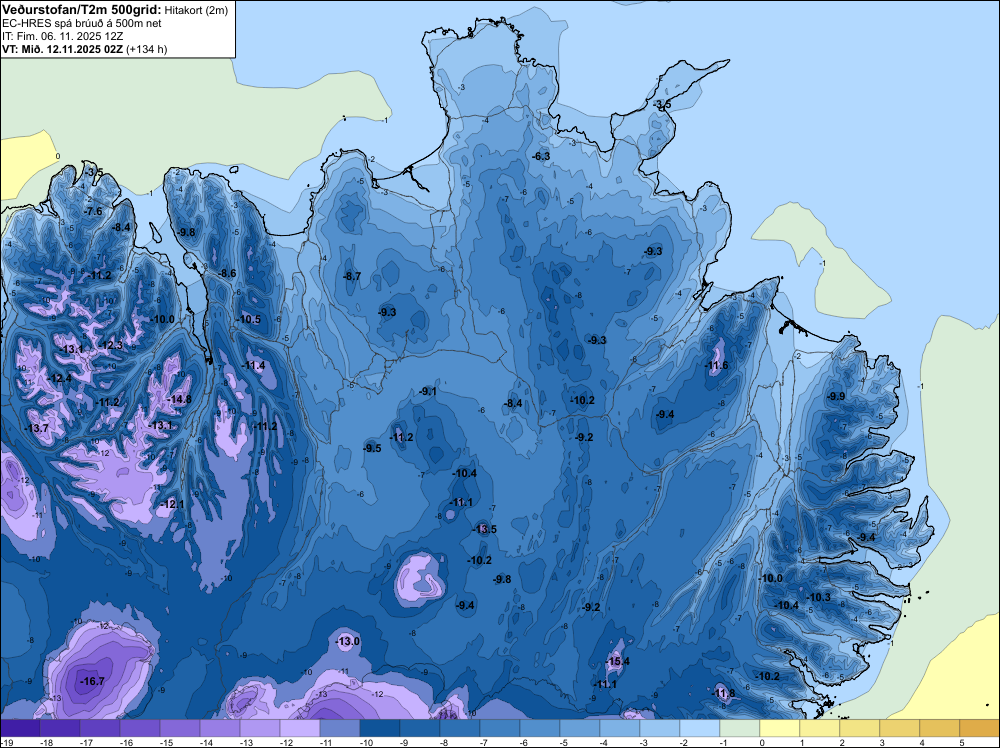Click the legend label '-19' below the color scale
This screenshot has height=748, width=1000.
pyautogui.click(x=5, y=742)
